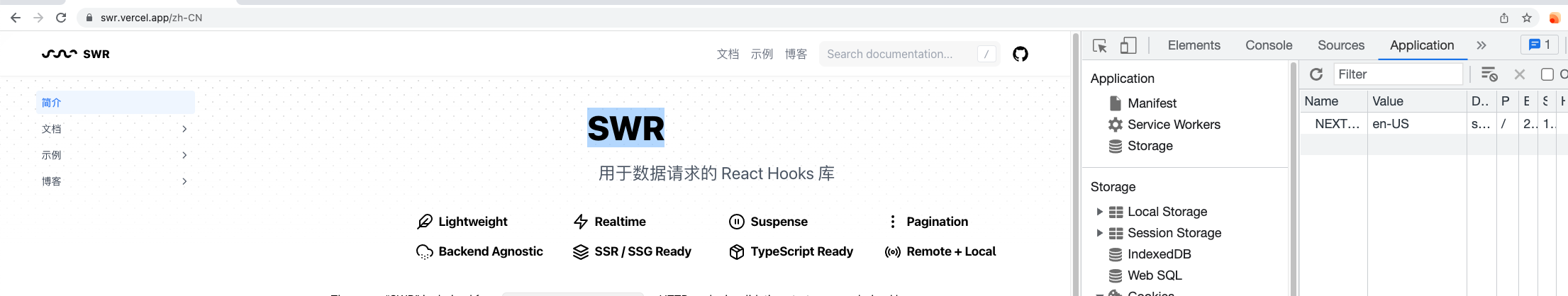Tick the checkbox beside the cookie filter toolbar

(1547, 74)
